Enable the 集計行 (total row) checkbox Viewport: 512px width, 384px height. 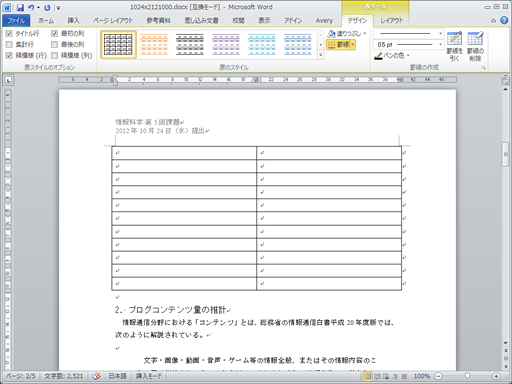(x=9, y=44)
